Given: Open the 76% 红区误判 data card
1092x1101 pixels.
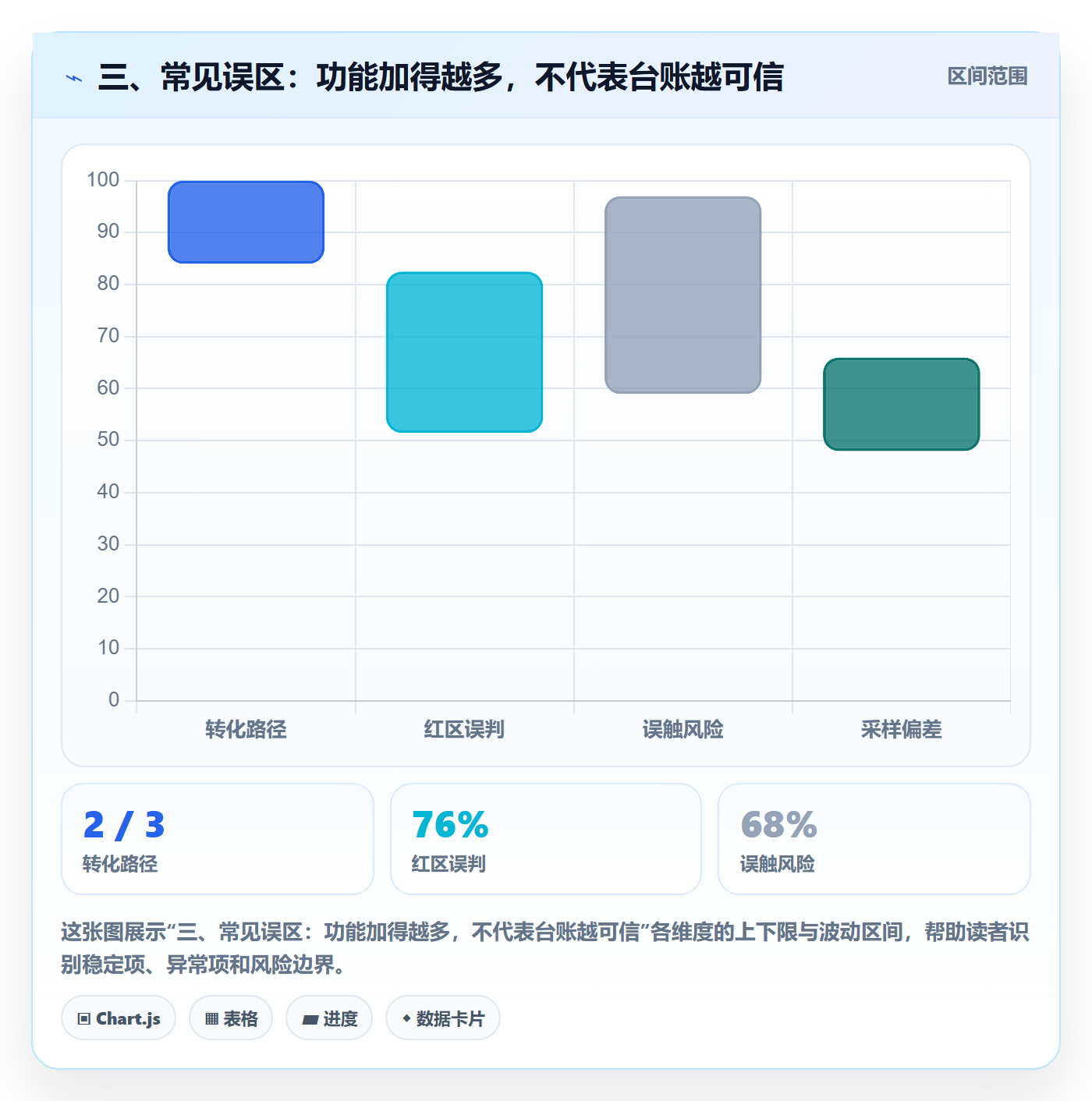Looking at the screenshot, I should [546, 839].
